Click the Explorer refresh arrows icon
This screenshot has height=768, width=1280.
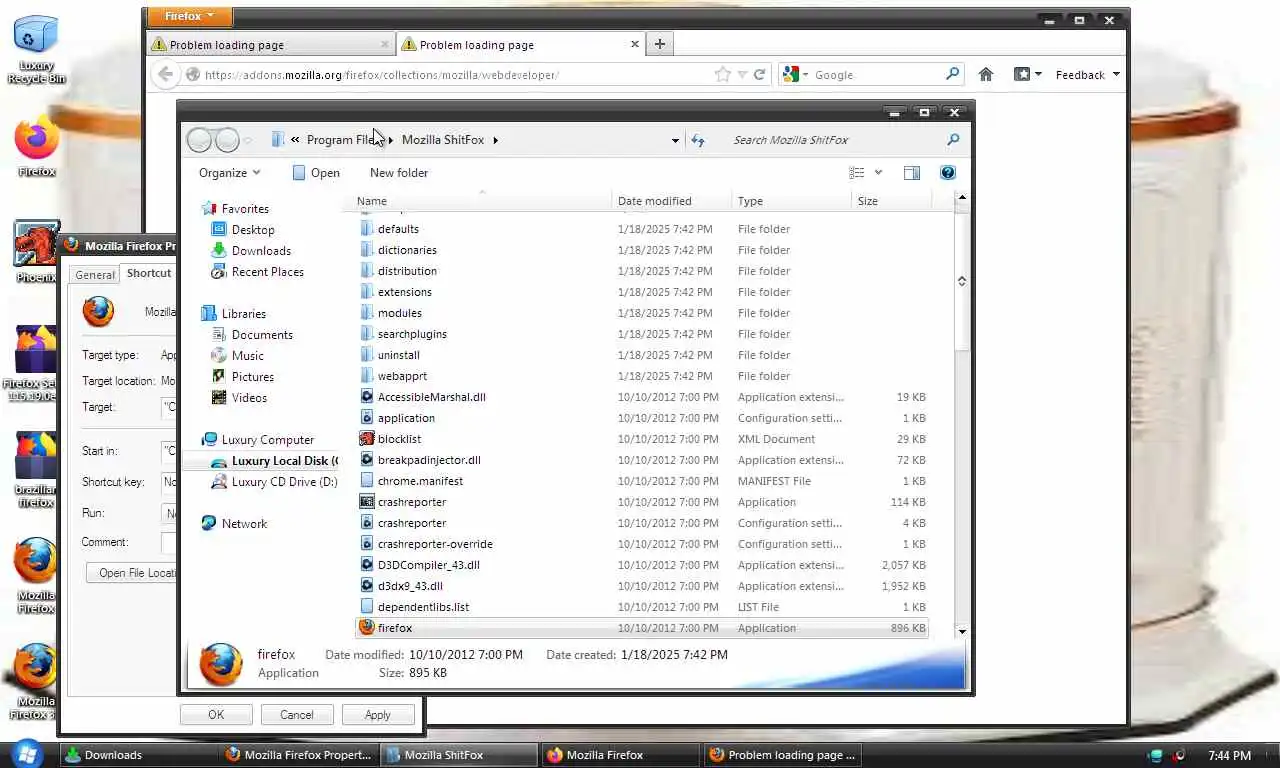[x=698, y=140]
